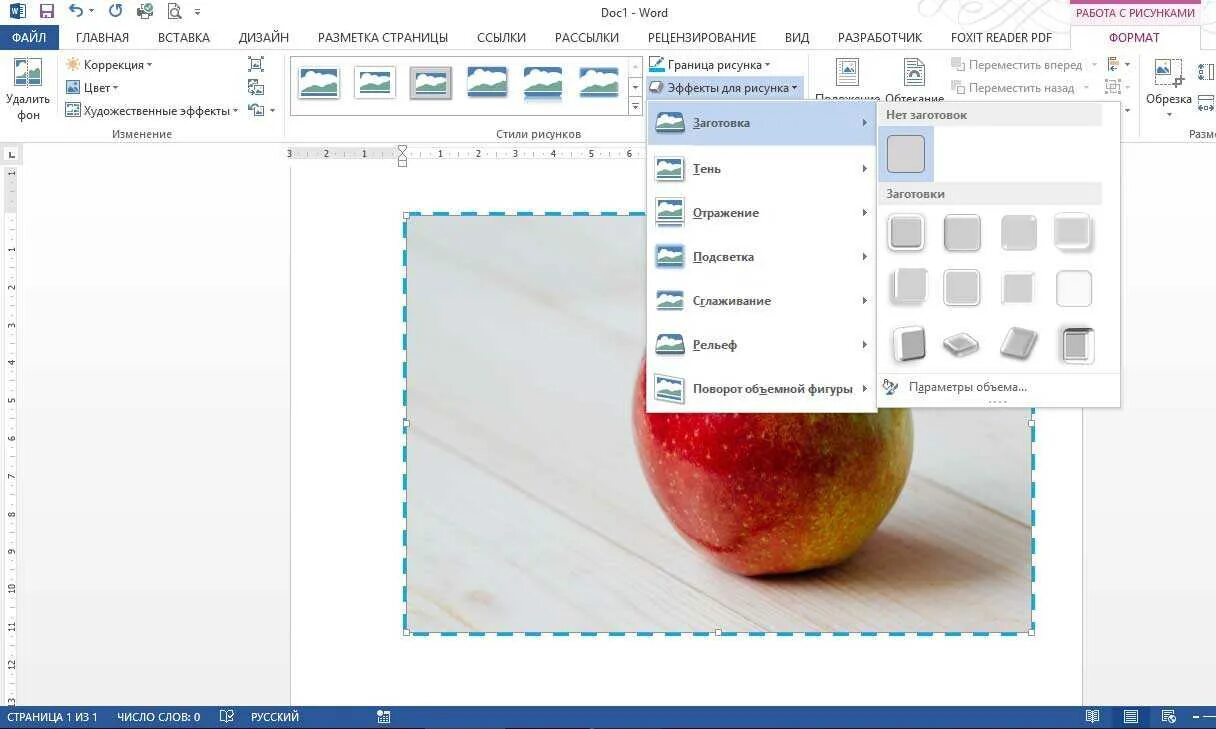The image size is (1216, 729).
Task: Open the Цвет dropdown
Action: (x=92, y=88)
